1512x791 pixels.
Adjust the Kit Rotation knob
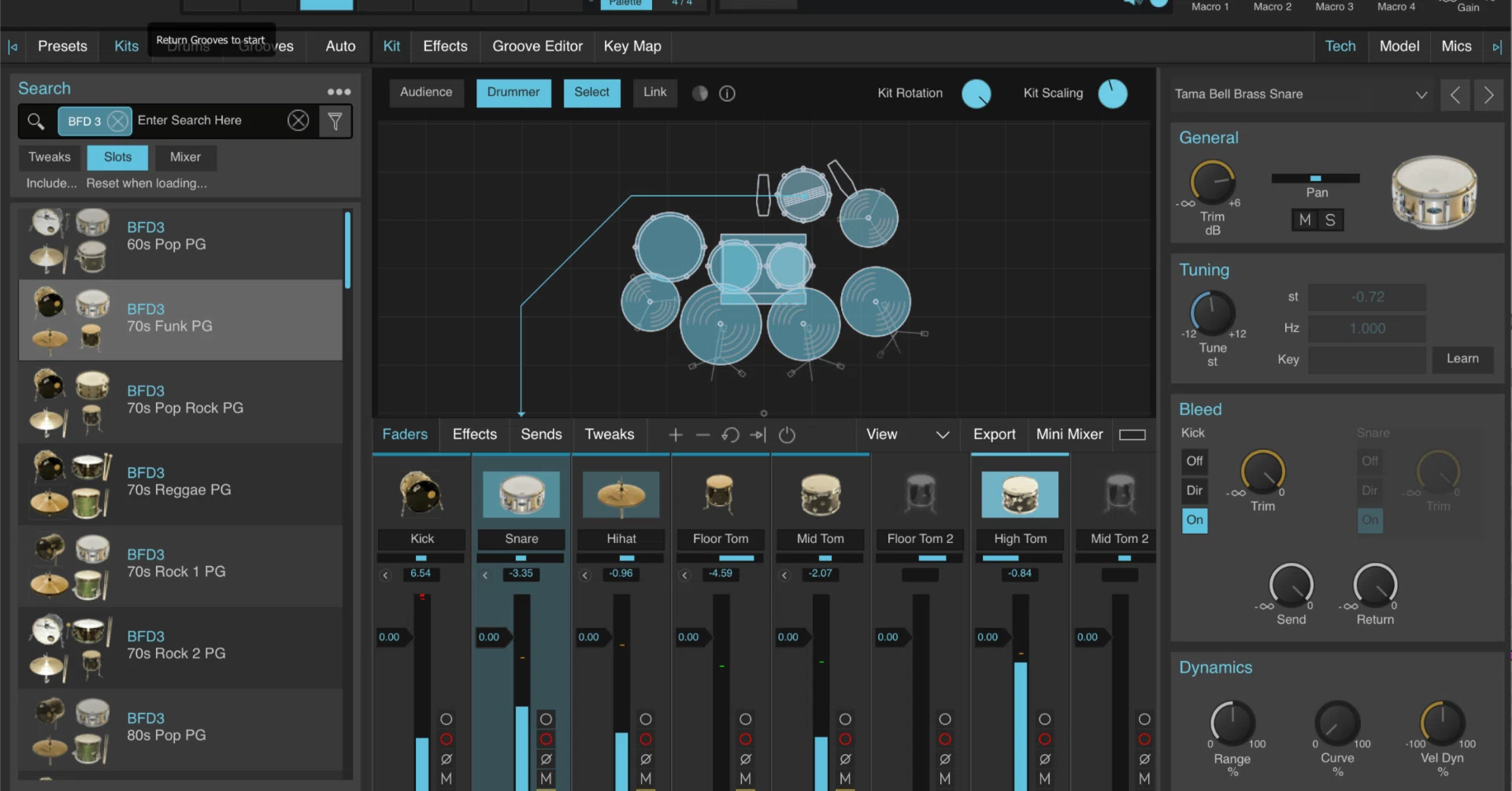[976, 94]
